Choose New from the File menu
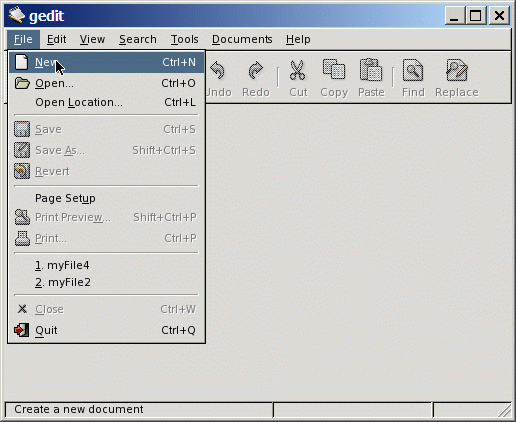Viewport: 516px width, 422px height. coord(106,62)
